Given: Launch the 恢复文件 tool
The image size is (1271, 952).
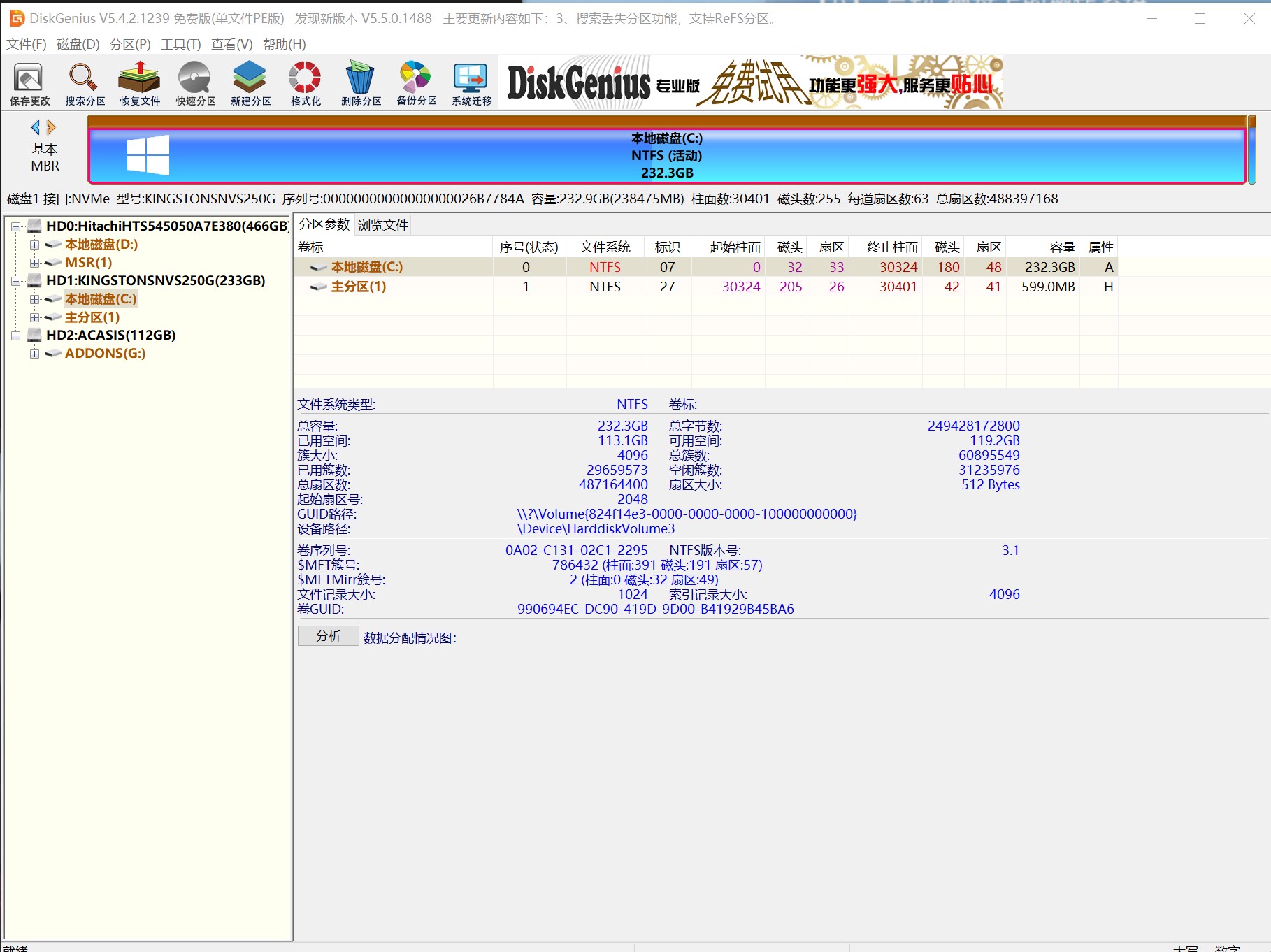Looking at the screenshot, I should pyautogui.click(x=140, y=83).
